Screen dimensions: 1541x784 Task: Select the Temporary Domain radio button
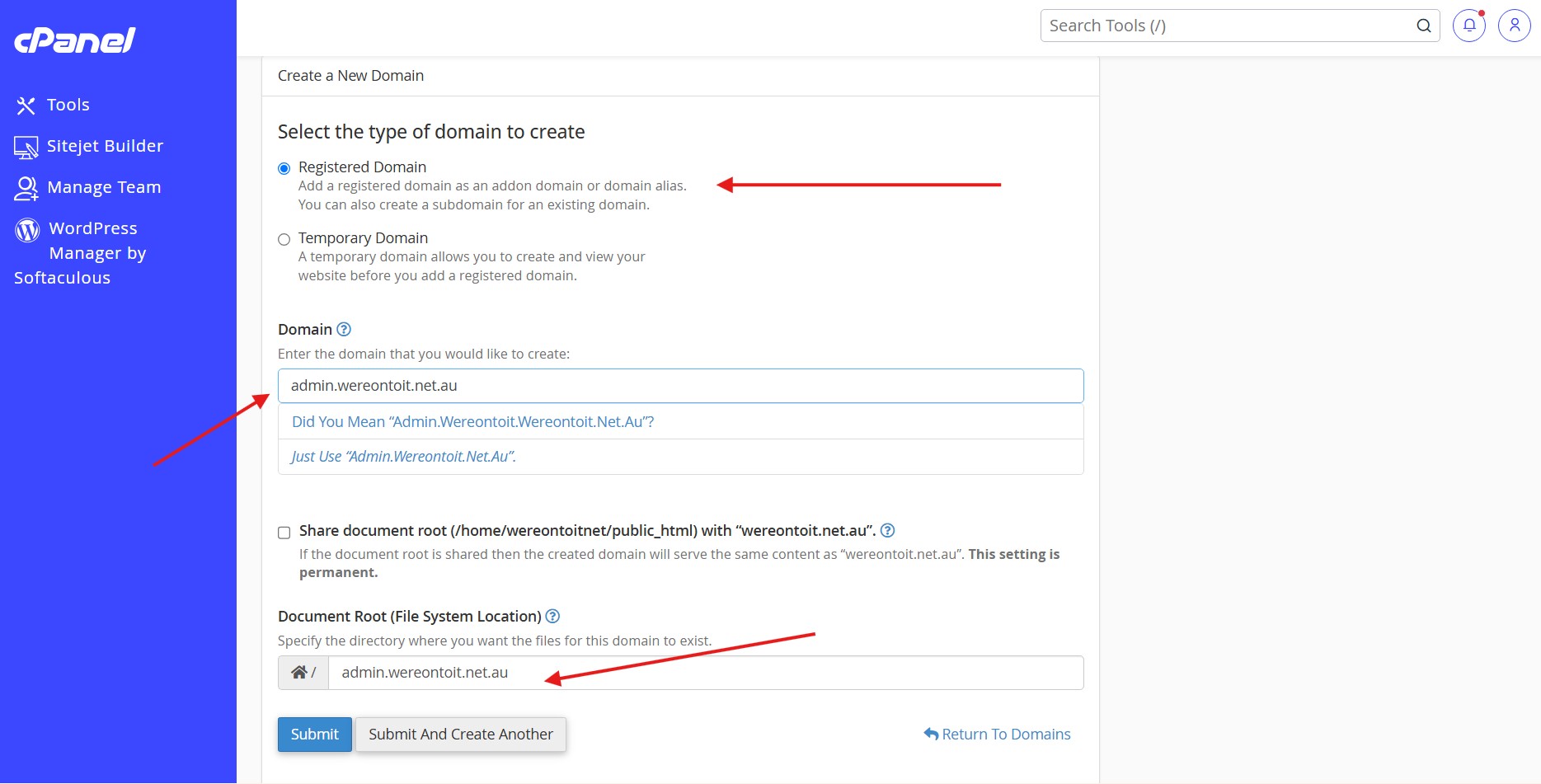(x=284, y=239)
